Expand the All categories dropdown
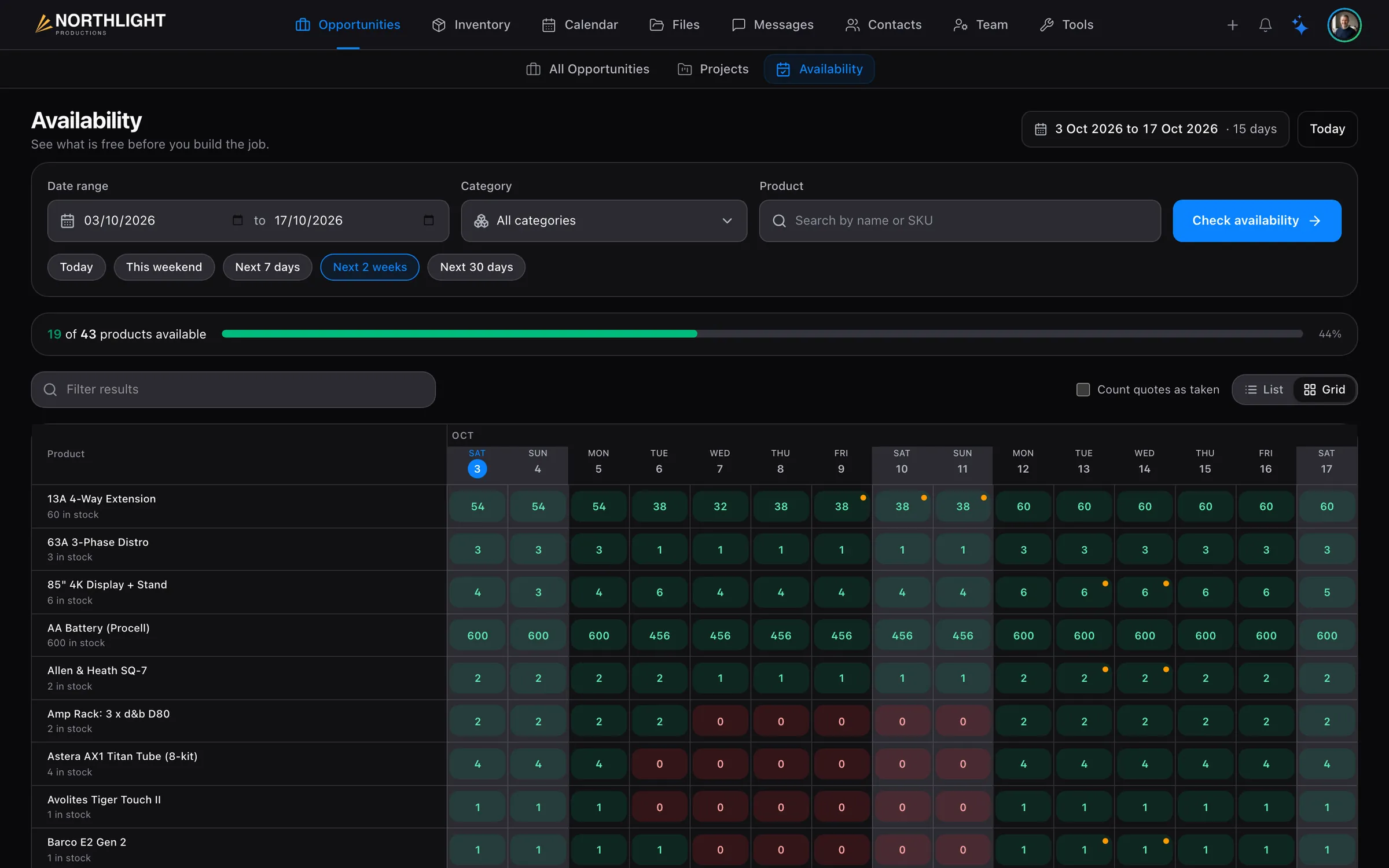 [x=604, y=220]
